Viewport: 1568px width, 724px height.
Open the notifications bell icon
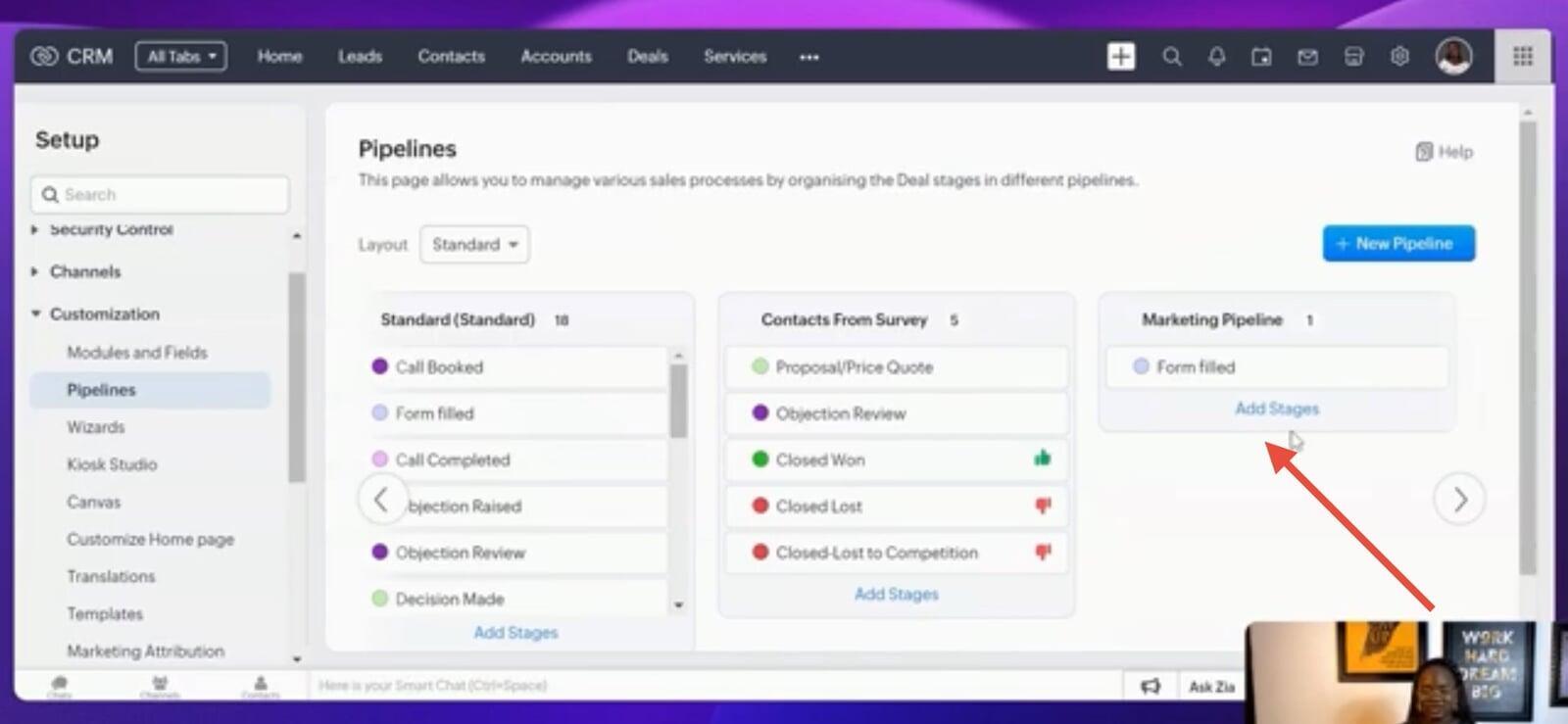coord(1216,57)
